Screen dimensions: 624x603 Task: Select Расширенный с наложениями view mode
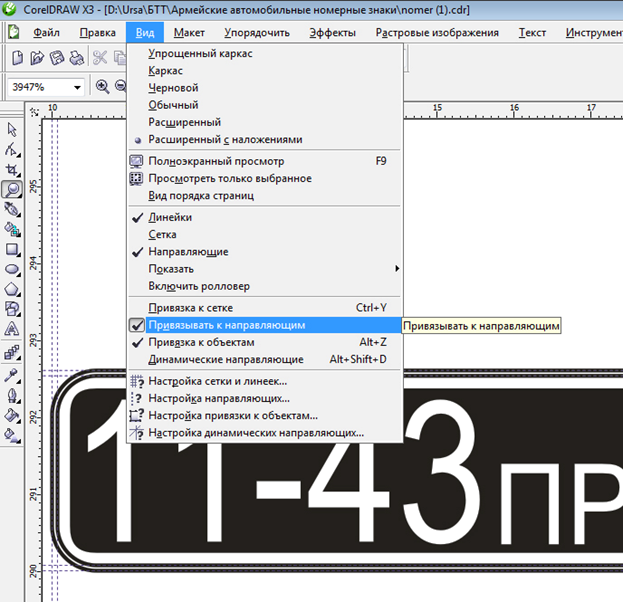265,140
